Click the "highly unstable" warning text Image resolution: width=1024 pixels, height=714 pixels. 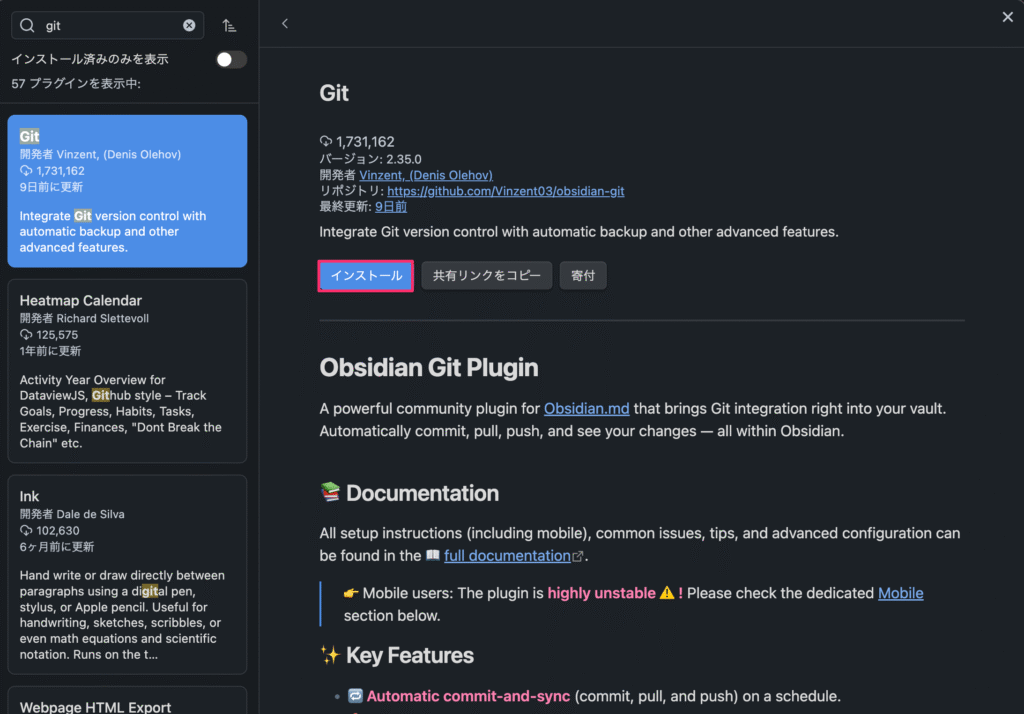601,593
